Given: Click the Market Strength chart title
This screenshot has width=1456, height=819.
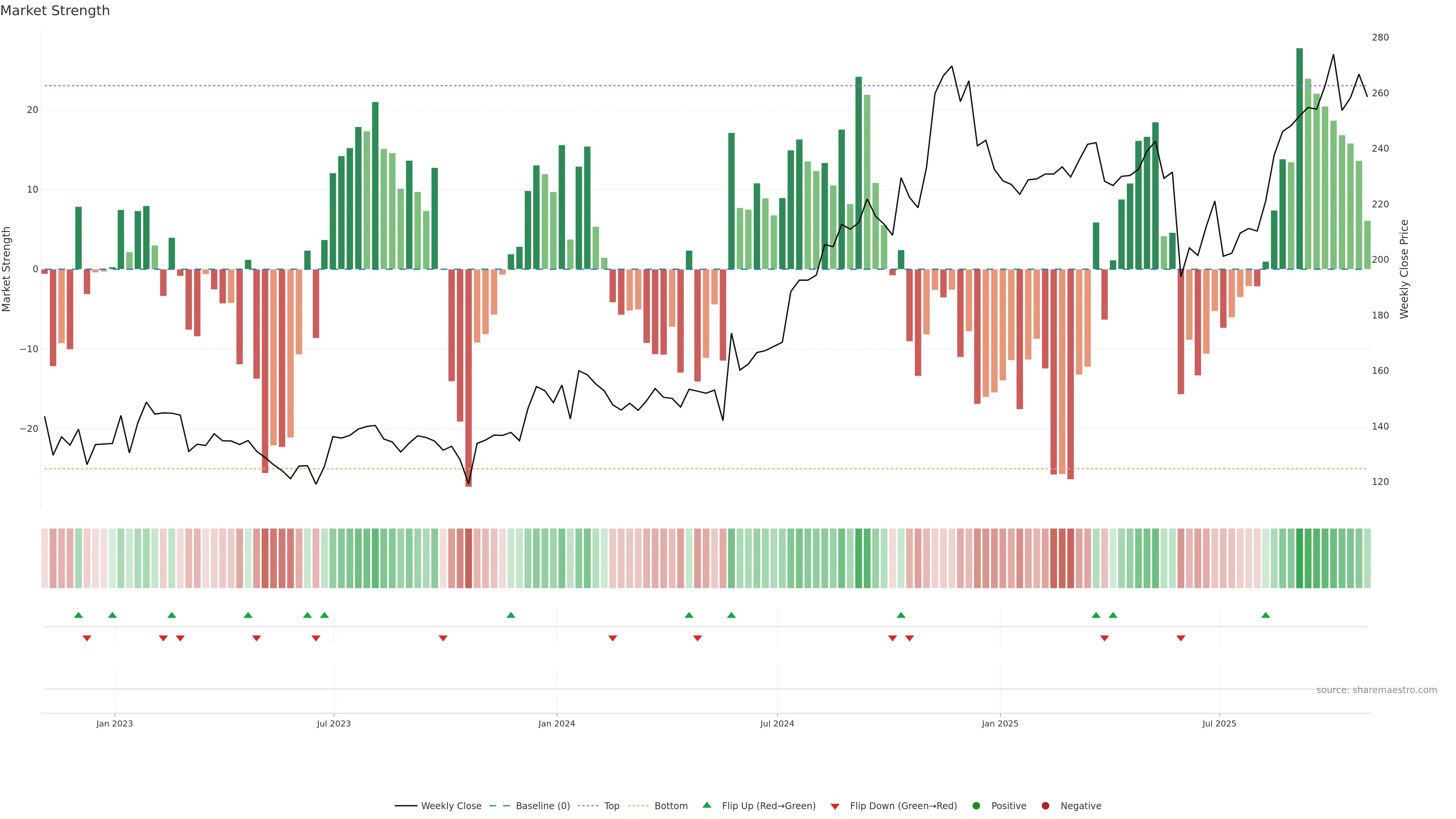Looking at the screenshot, I should (55, 11).
